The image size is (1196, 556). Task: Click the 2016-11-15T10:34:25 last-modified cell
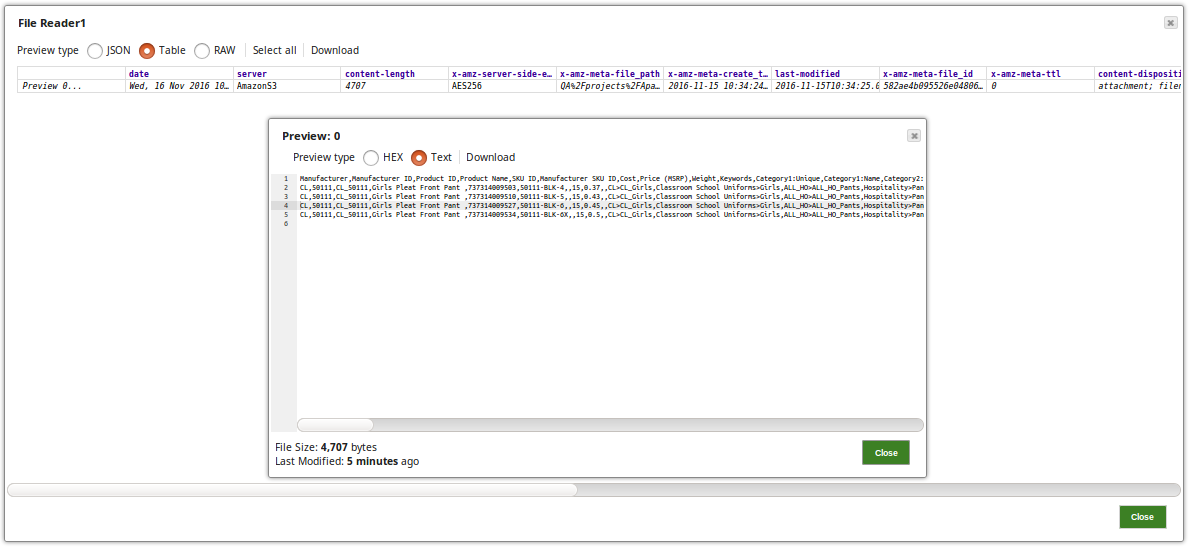[825, 86]
